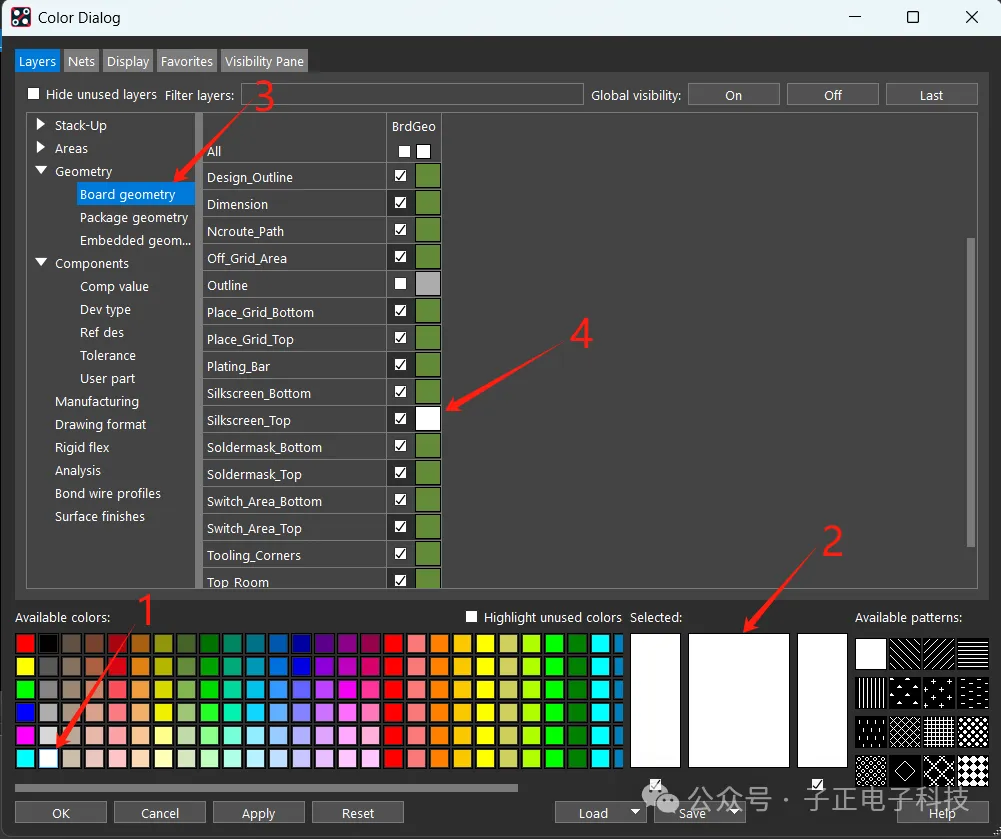Viewport: 1001px width, 839px height.
Task: Select Package geometry in the tree
Action: (x=134, y=217)
